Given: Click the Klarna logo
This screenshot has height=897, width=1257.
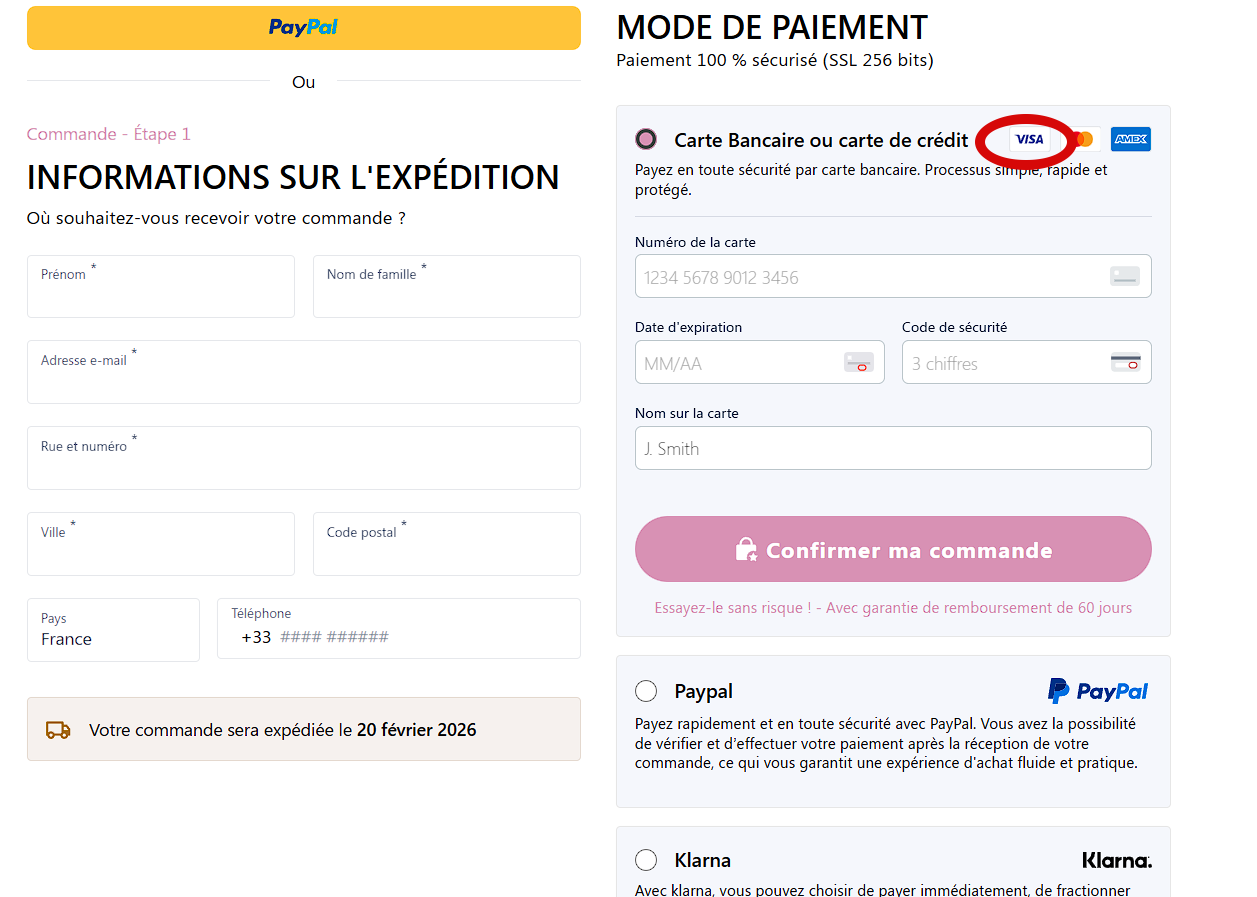Looking at the screenshot, I should tap(1116, 860).
